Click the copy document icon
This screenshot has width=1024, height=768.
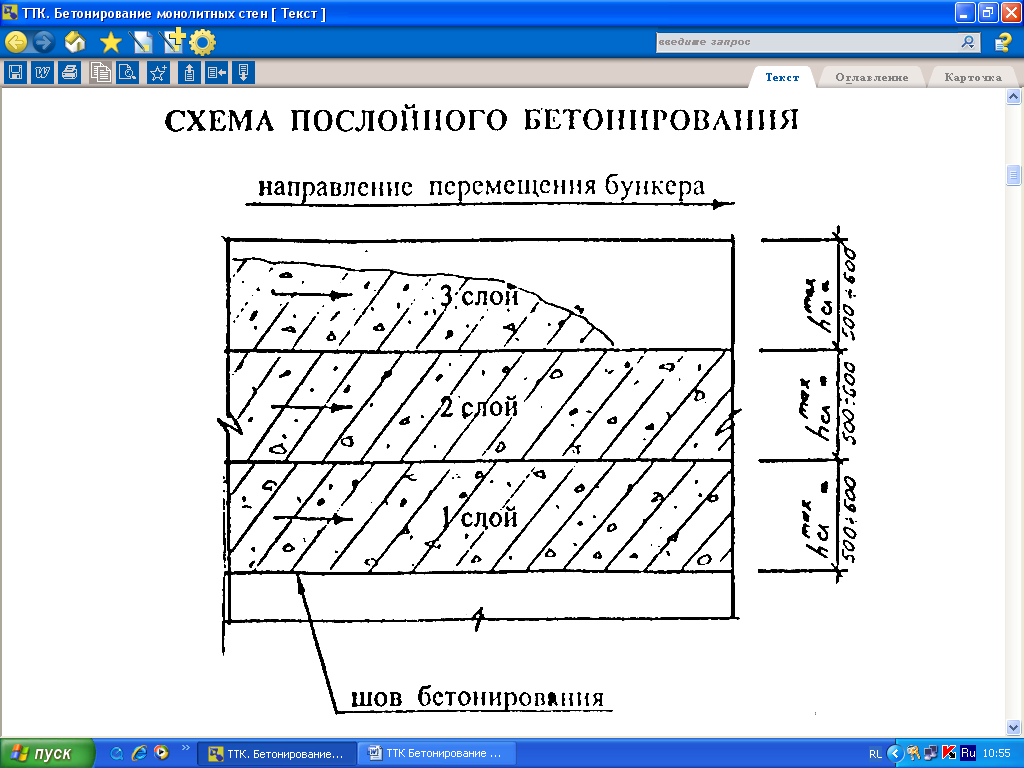(101, 72)
